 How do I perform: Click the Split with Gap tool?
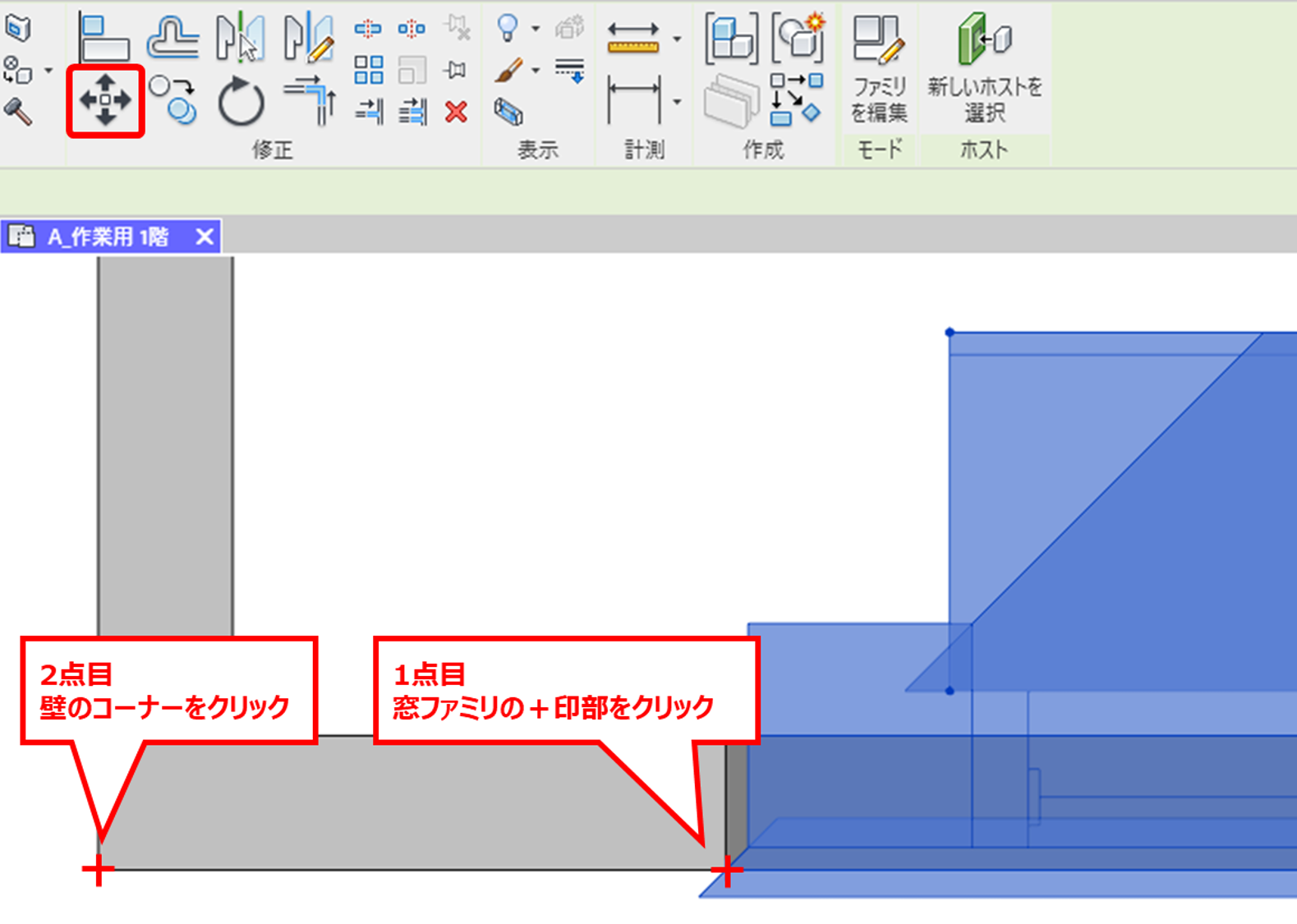tap(412, 30)
